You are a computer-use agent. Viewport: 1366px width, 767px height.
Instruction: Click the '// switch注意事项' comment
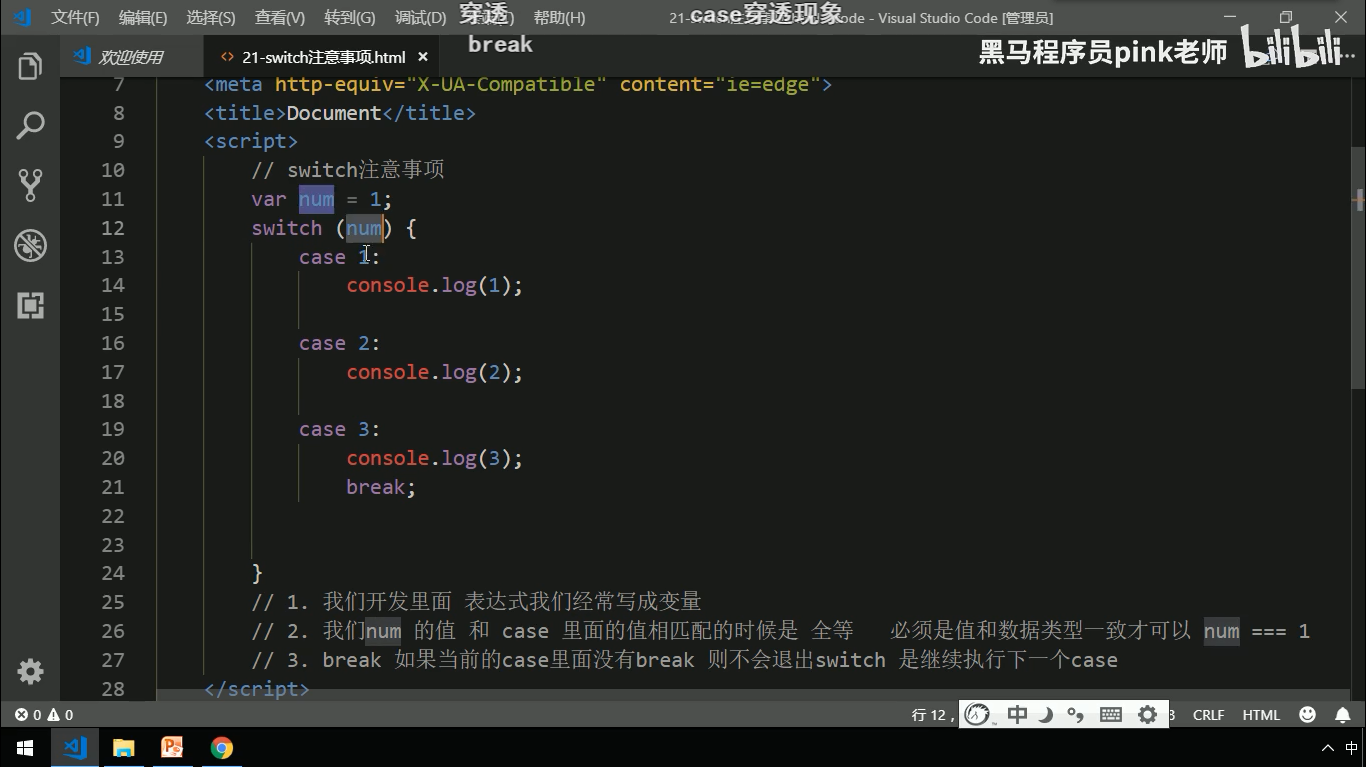click(347, 170)
